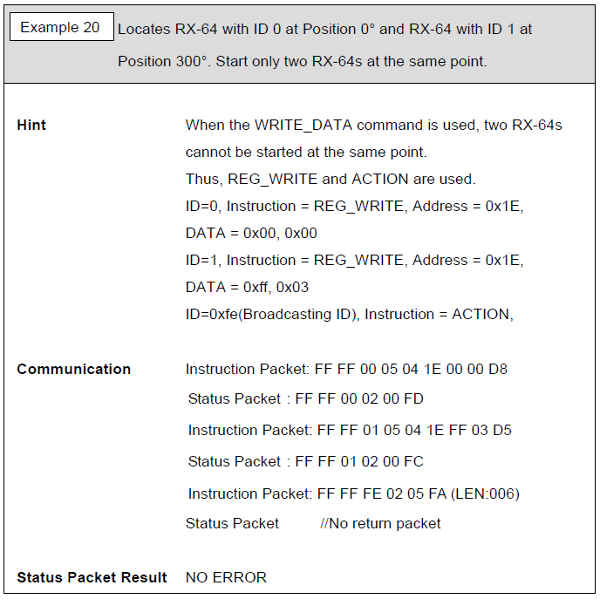This screenshot has height=599, width=600.
Task: Click the DATA = 0x00, 0x00 line
Action: click(251, 233)
